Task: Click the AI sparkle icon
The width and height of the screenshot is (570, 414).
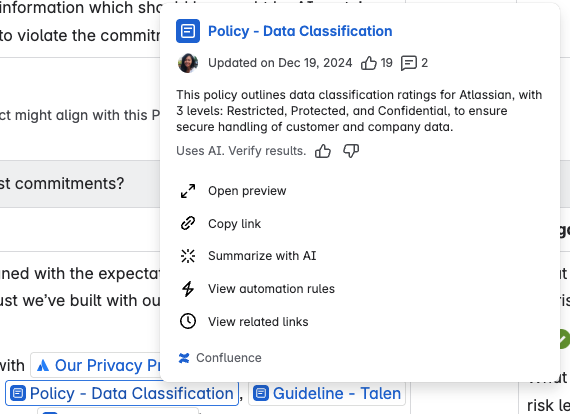Action: (188, 256)
